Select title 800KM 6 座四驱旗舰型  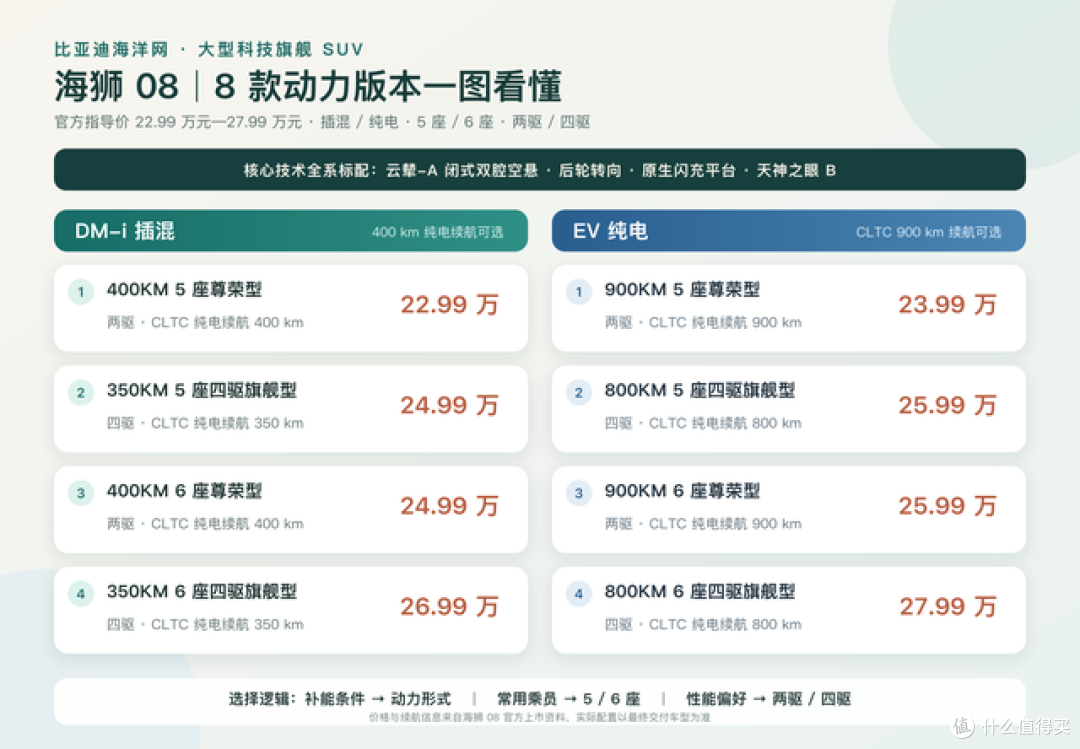[700, 591]
